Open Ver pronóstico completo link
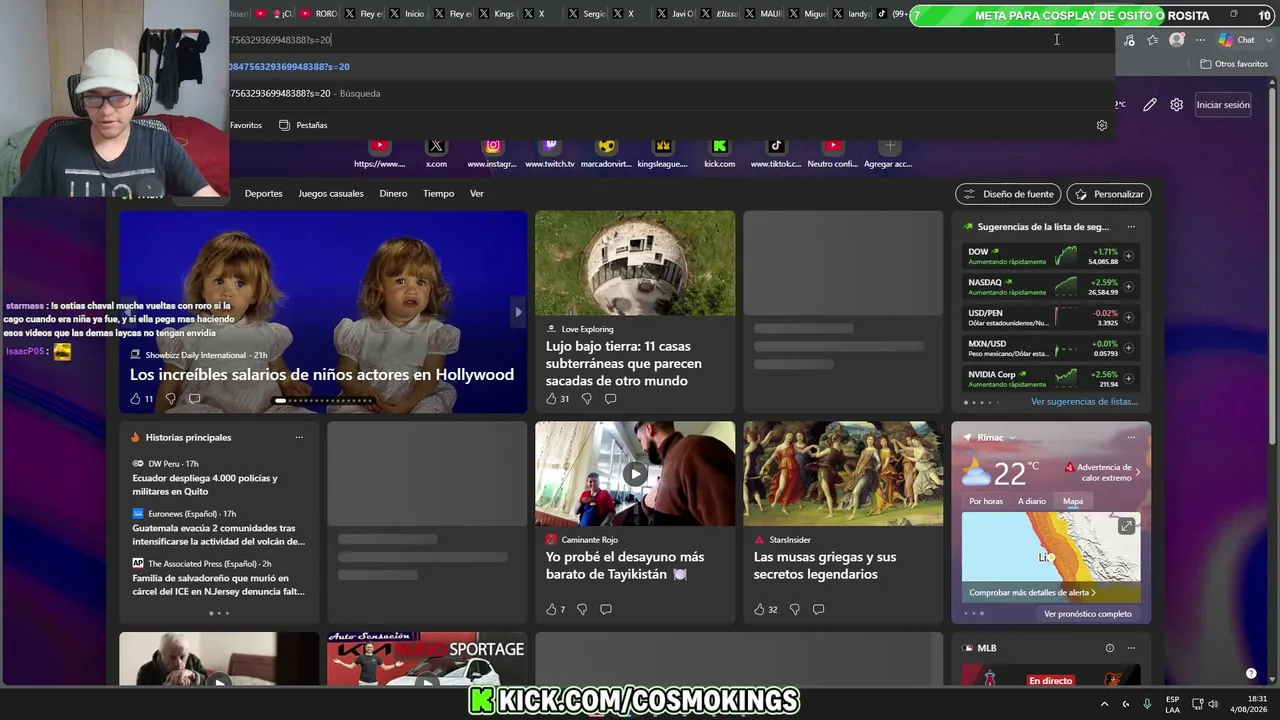This screenshot has width=1280, height=720. [x=1088, y=614]
